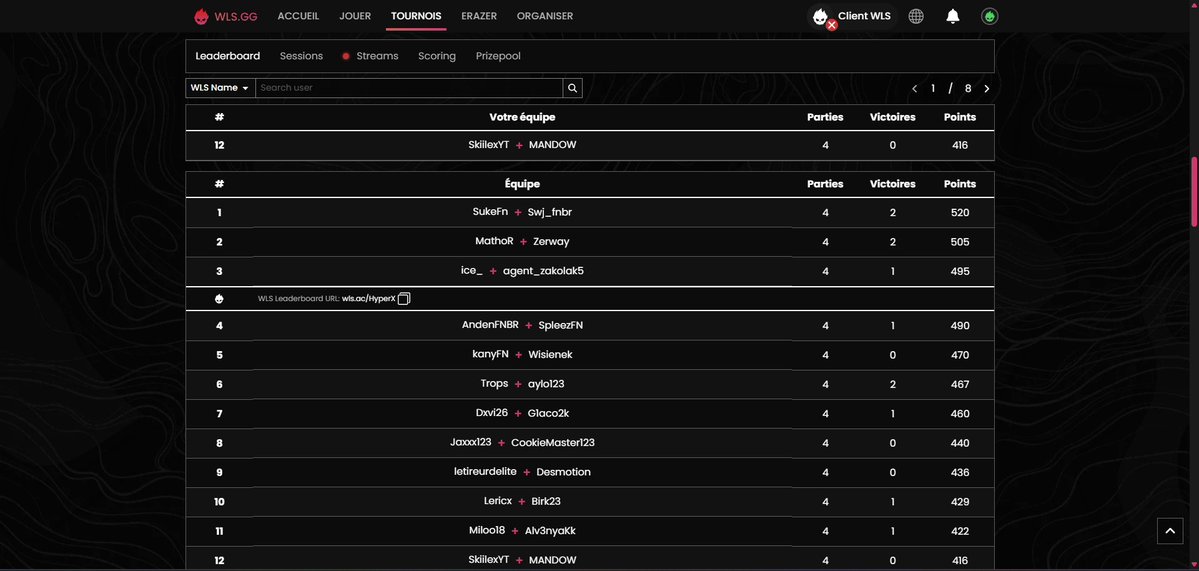Open the user profile avatar
Image resolution: width=1199 pixels, height=571 pixels.
(989, 16)
